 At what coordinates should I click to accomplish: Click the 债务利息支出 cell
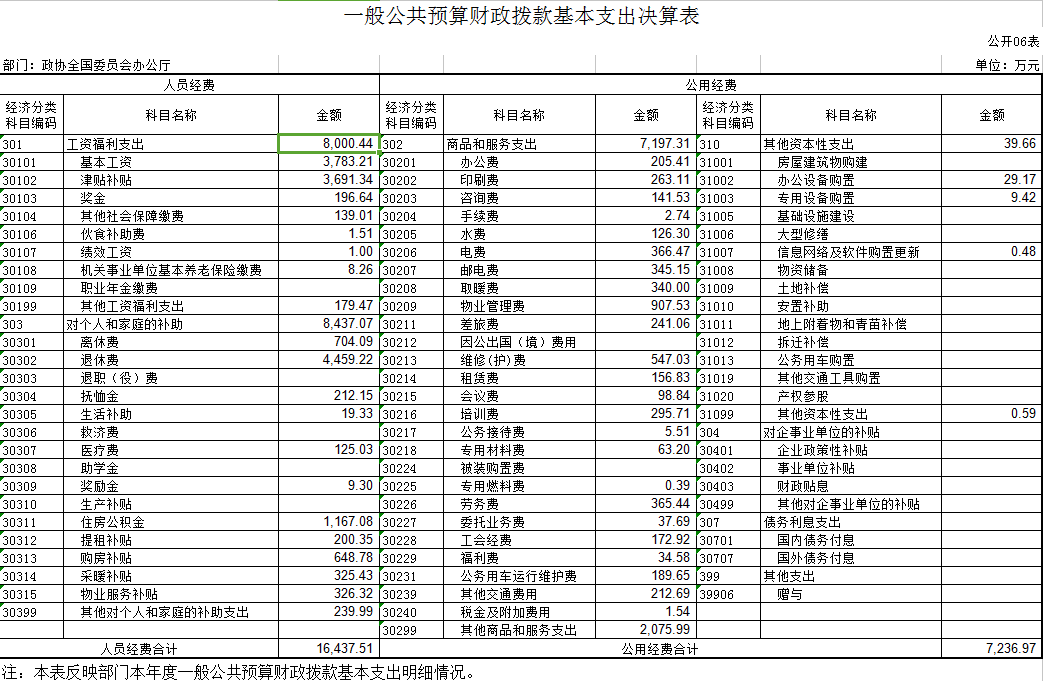point(851,522)
